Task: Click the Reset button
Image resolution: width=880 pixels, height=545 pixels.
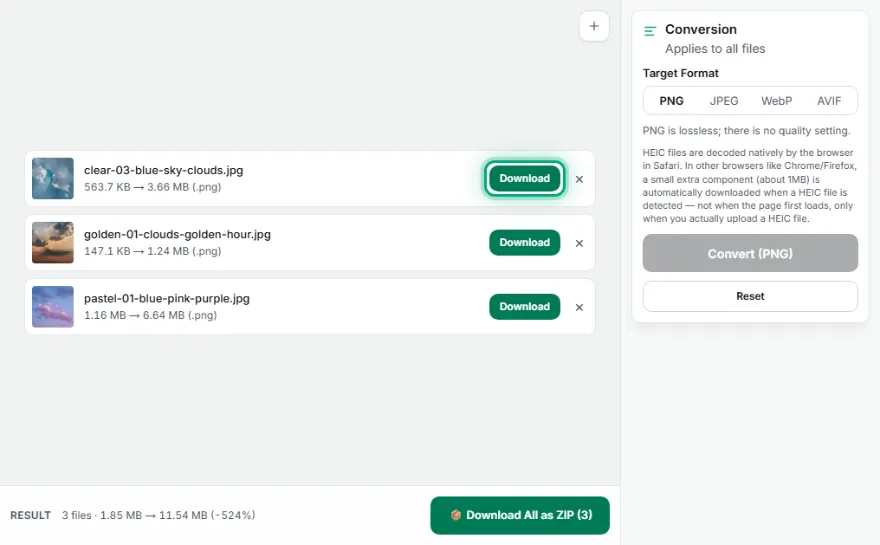Action: click(x=750, y=296)
